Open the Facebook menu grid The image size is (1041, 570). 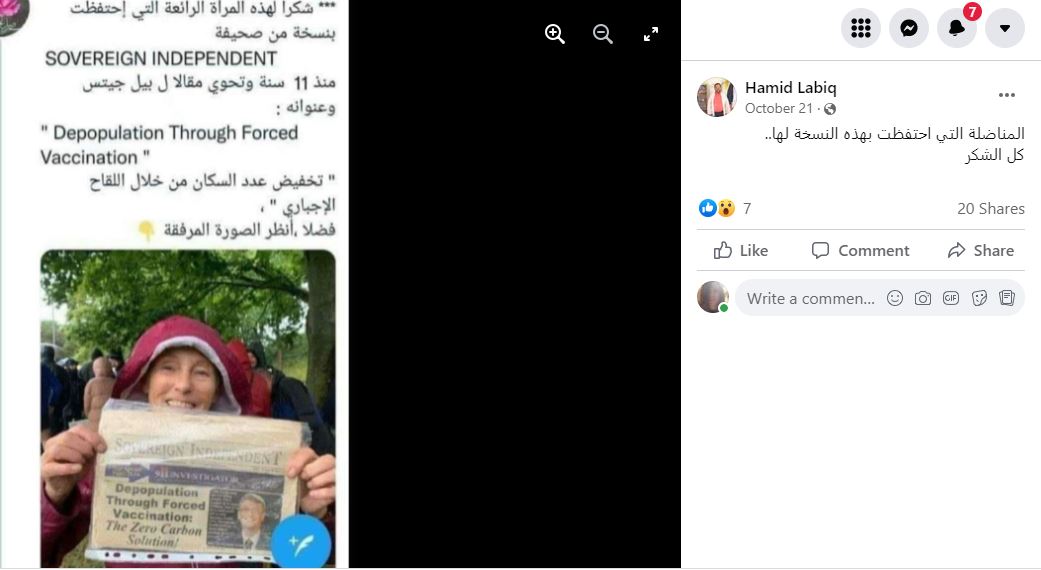pyautogui.click(x=860, y=28)
